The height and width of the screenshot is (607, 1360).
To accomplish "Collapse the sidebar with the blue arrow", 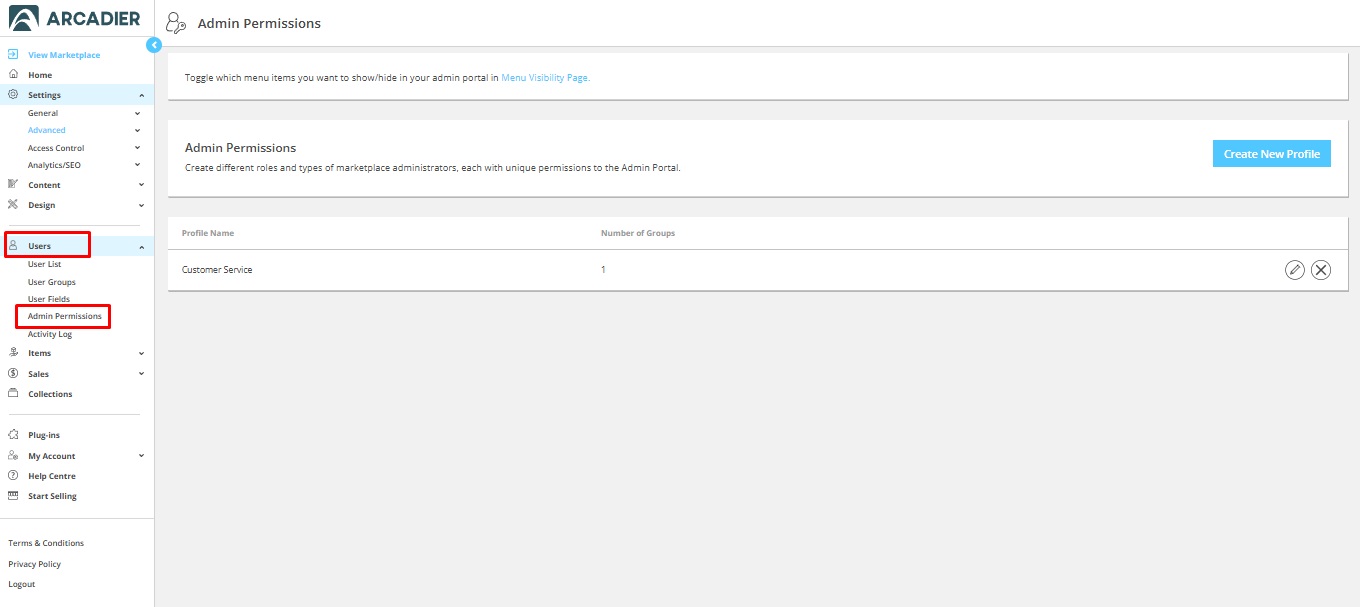I will pos(154,45).
